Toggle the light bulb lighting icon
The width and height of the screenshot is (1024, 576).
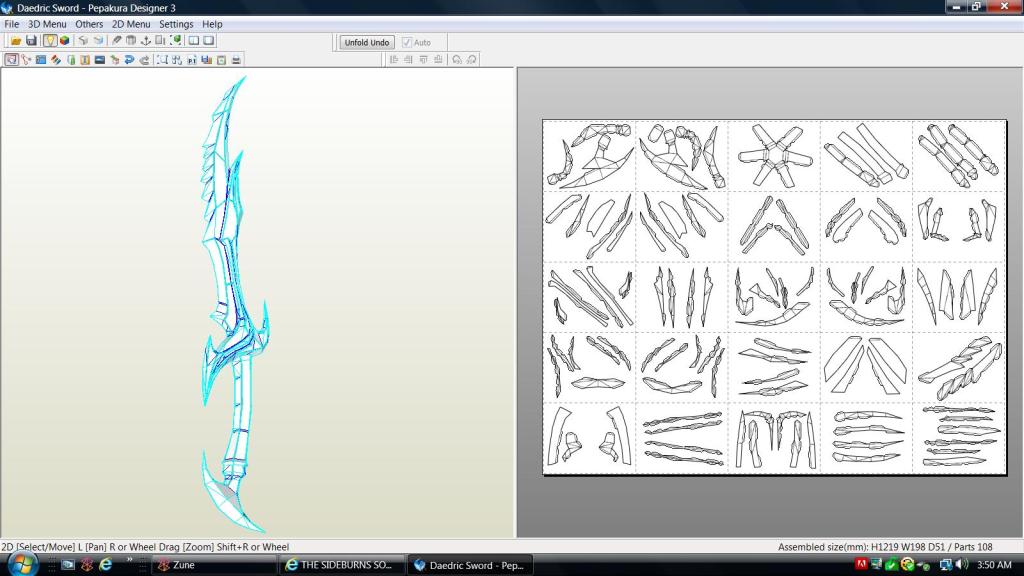point(50,40)
